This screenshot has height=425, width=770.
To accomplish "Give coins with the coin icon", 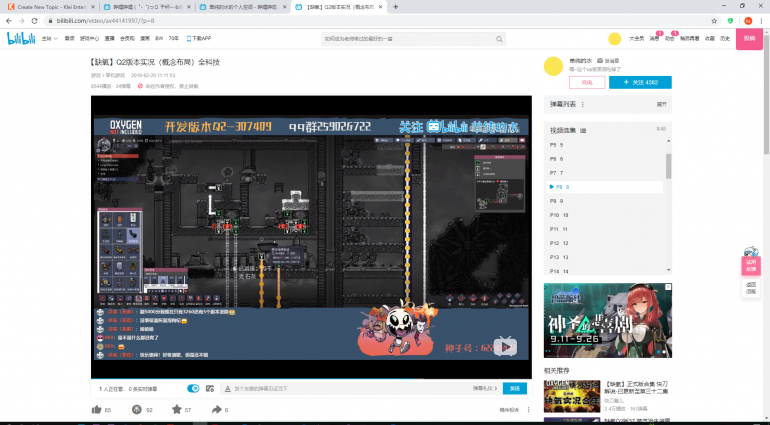I will (x=137, y=409).
